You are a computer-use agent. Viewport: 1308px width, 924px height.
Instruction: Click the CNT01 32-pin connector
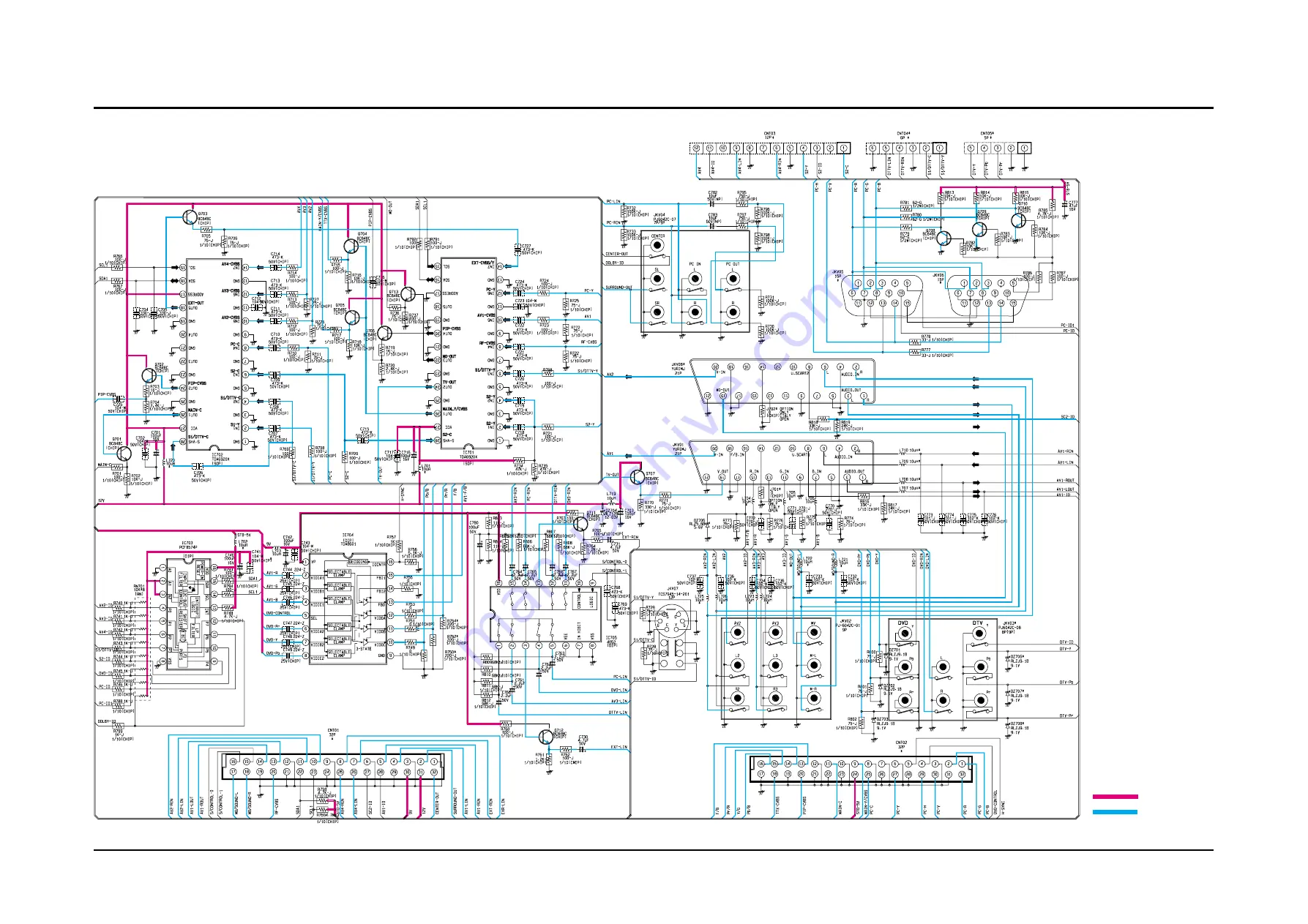pos(333,767)
